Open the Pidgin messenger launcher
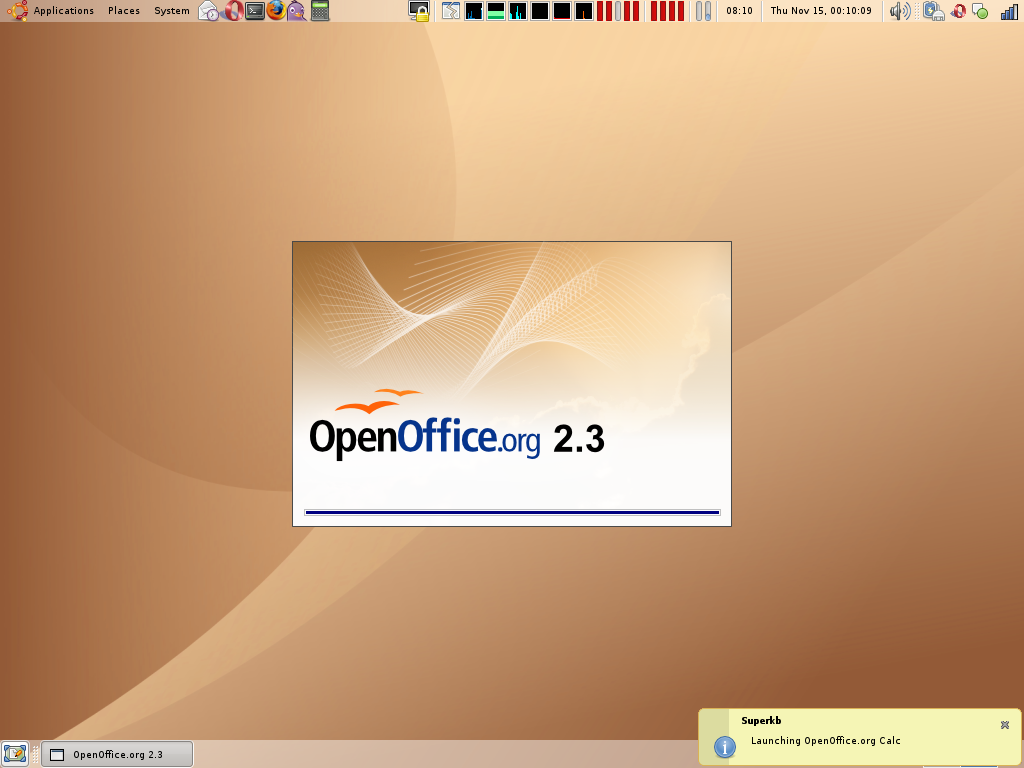Viewport: 1024px width, 768px height. 297,11
